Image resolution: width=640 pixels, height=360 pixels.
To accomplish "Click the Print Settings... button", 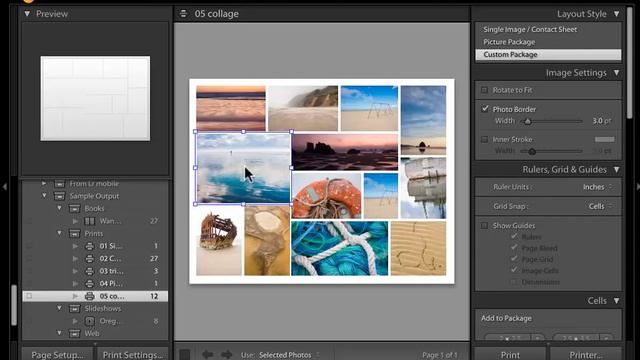I will [133, 354].
